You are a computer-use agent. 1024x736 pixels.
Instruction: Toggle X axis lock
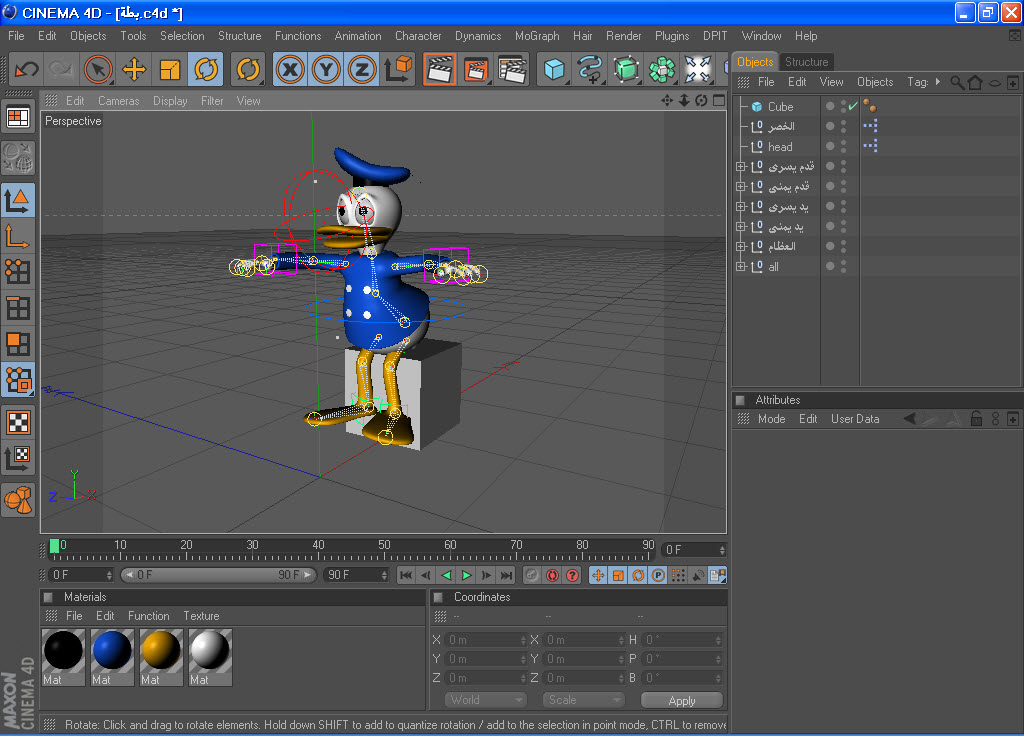click(x=290, y=69)
